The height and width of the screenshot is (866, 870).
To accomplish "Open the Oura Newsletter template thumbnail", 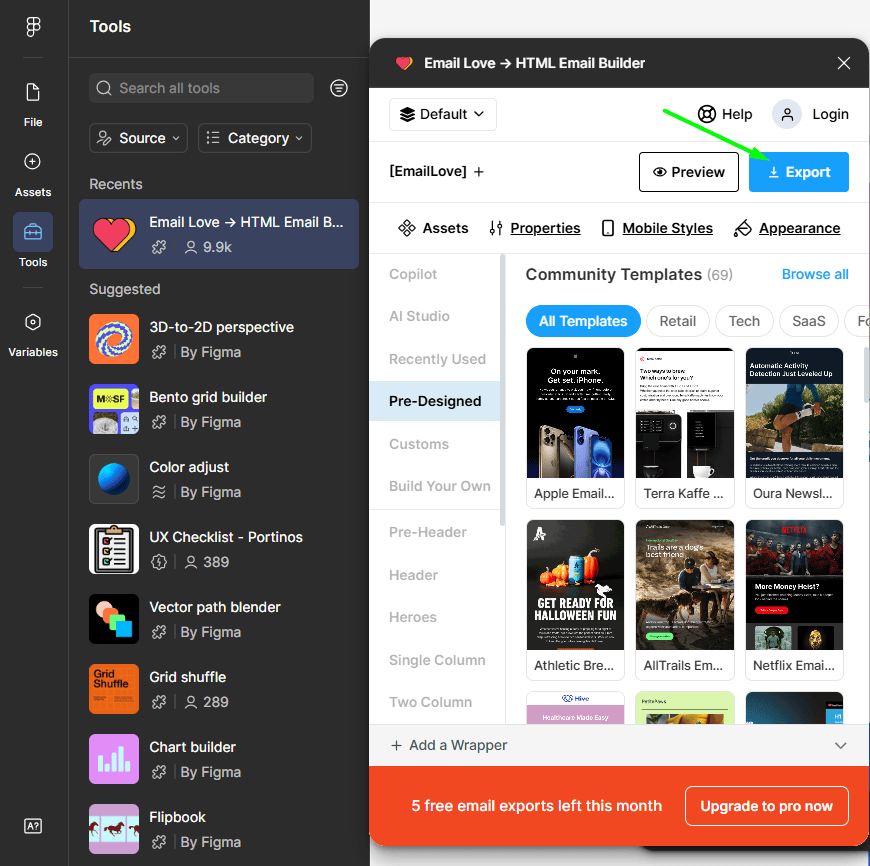I will click(794, 413).
